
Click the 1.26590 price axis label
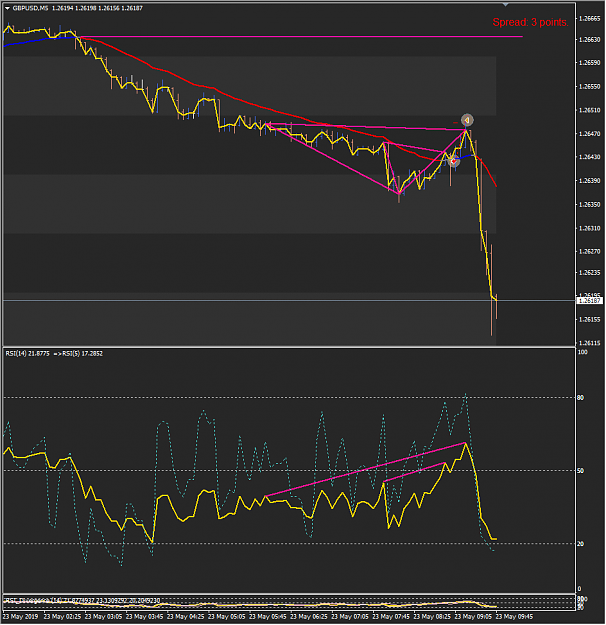[x=590, y=63]
